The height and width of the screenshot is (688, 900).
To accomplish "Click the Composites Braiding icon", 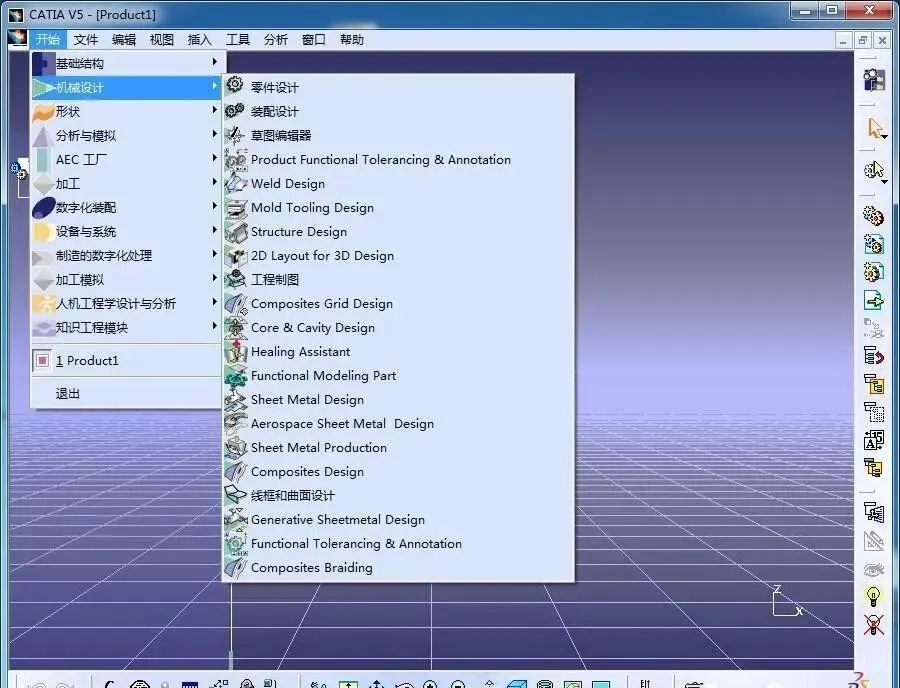I will [235, 567].
